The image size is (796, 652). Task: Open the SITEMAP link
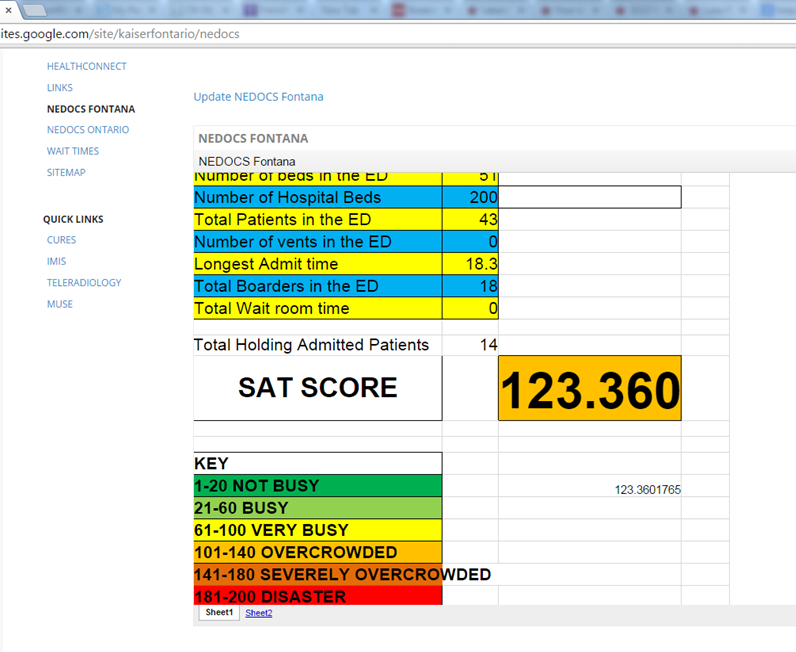66,173
